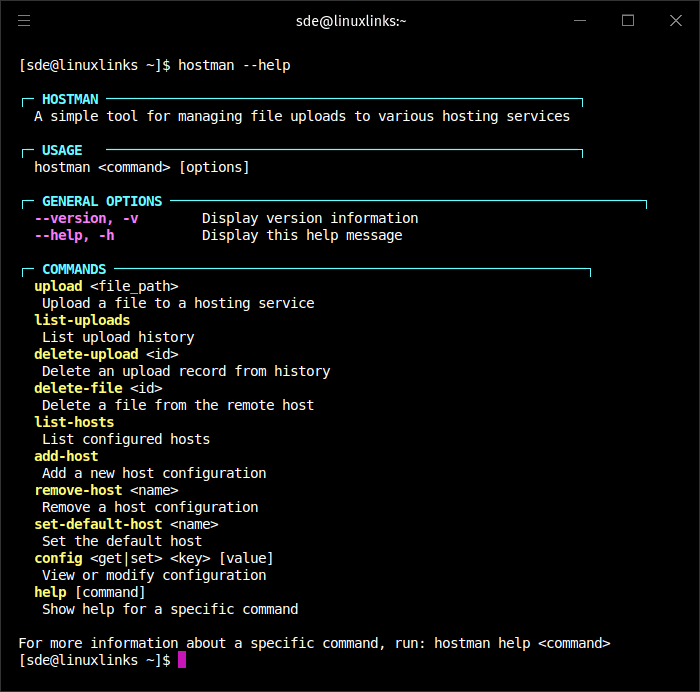Viewport: 700px width, 692px height.
Task: Click the magenta cursor at the final prompt
Action: click(x=182, y=659)
